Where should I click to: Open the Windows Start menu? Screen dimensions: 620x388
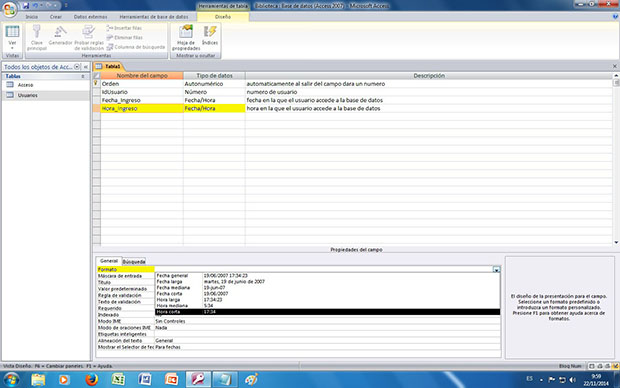click(11, 380)
